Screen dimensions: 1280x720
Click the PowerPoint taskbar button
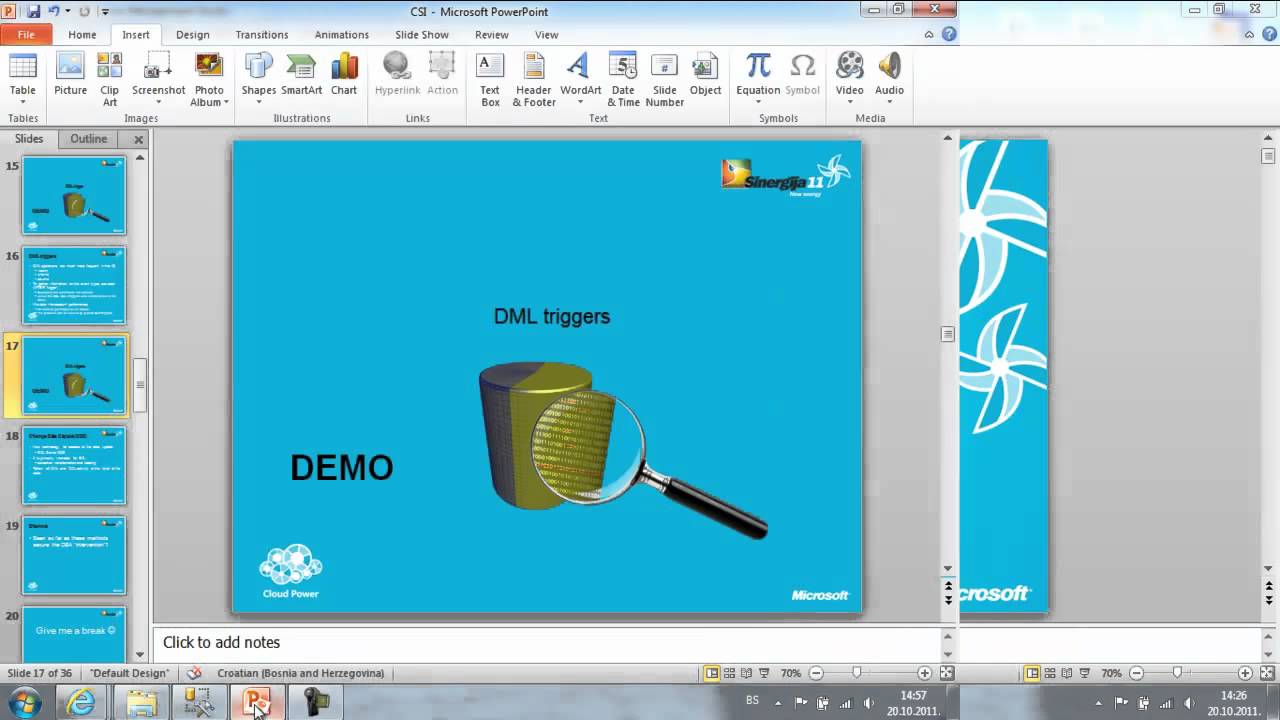(257, 702)
